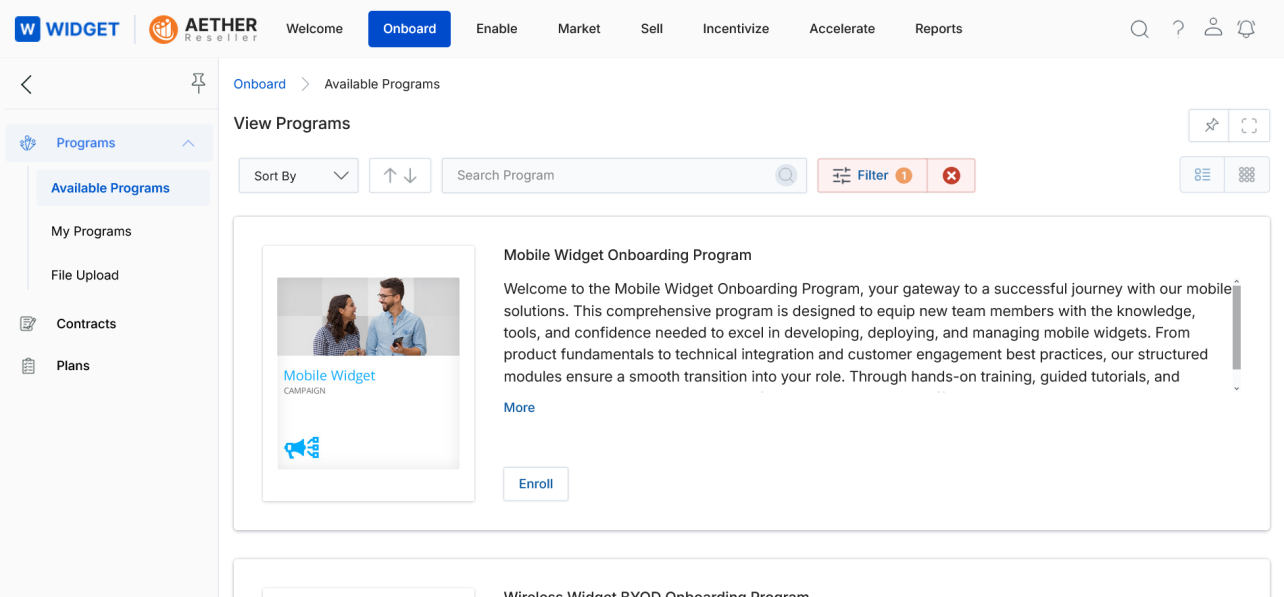Image resolution: width=1284 pixels, height=597 pixels.
Task: Go to the Accelerate tab
Action: tap(842, 29)
